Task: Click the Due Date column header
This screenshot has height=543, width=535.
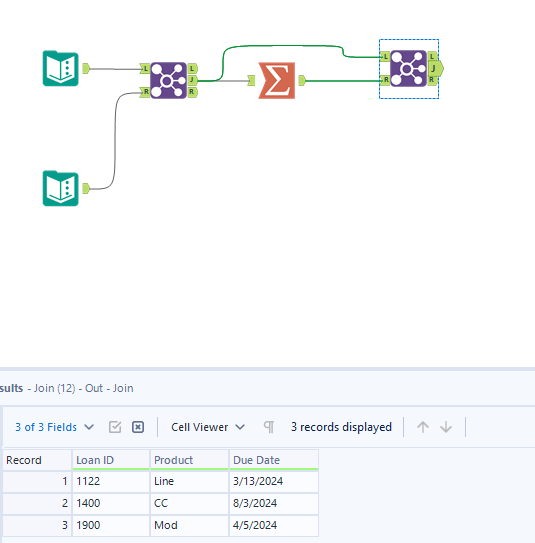Action: pyautogui.click(x=274, y=460)
